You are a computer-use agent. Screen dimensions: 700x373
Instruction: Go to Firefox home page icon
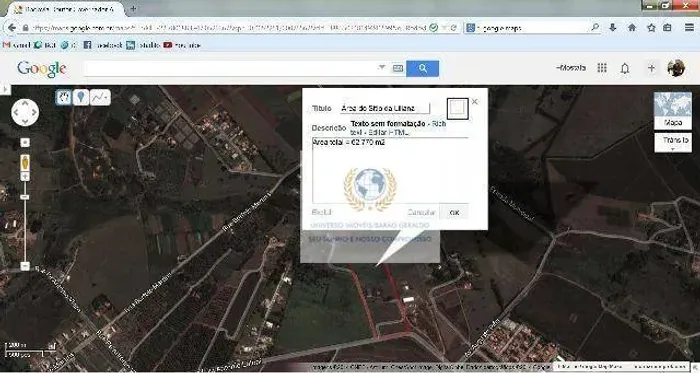pos(632,28)
